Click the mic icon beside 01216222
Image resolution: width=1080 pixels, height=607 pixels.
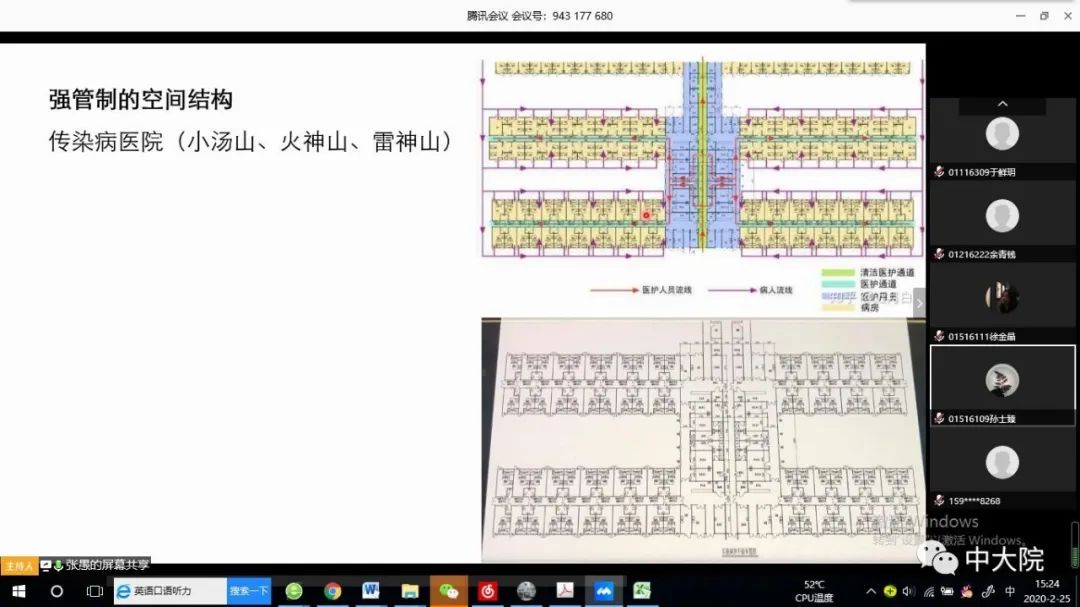click(939, 254)
